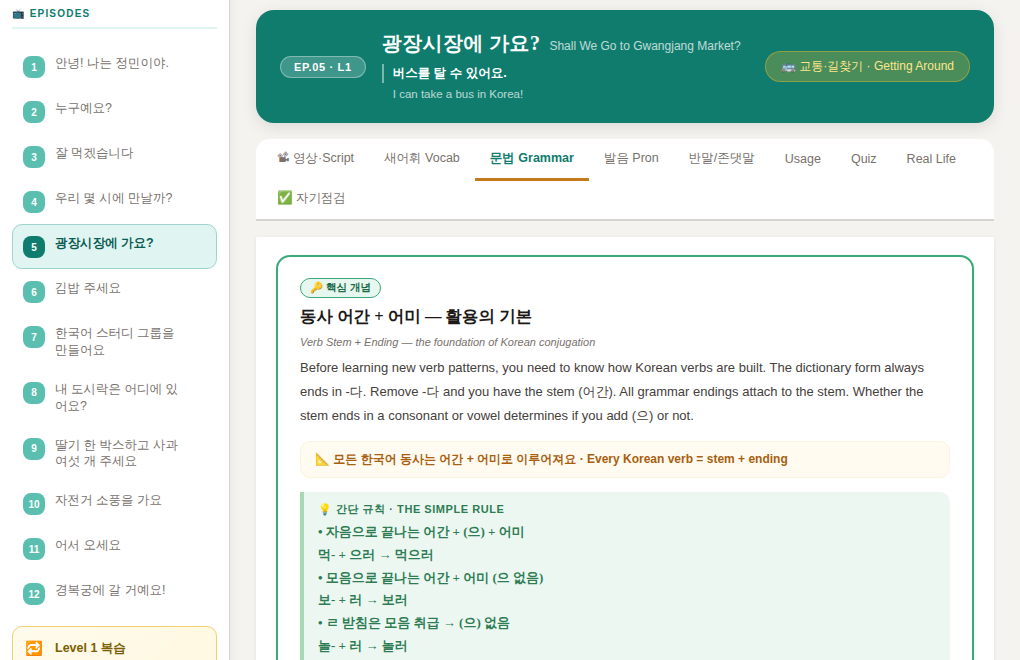Click the rule 자음으로 끝나는 어간 + (으) + 어미
The width and height of the screenshot is (1020, 660).
coord(421,533)
